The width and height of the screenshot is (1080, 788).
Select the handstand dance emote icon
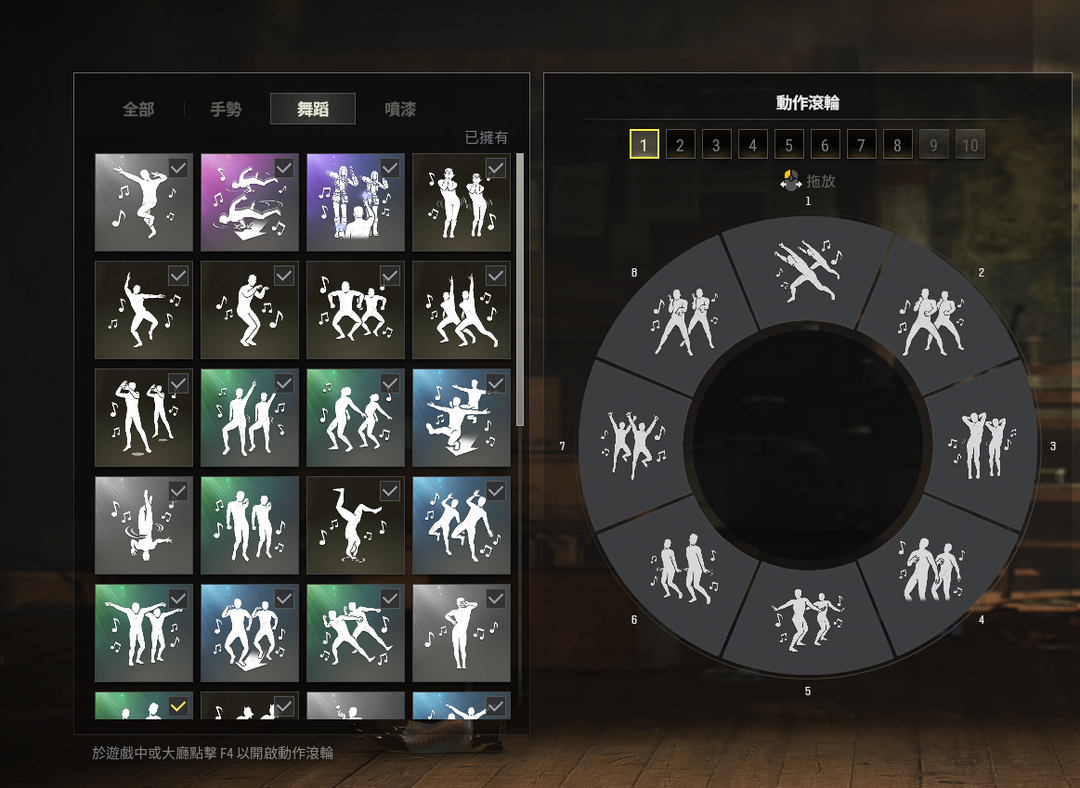click(355, 525)
